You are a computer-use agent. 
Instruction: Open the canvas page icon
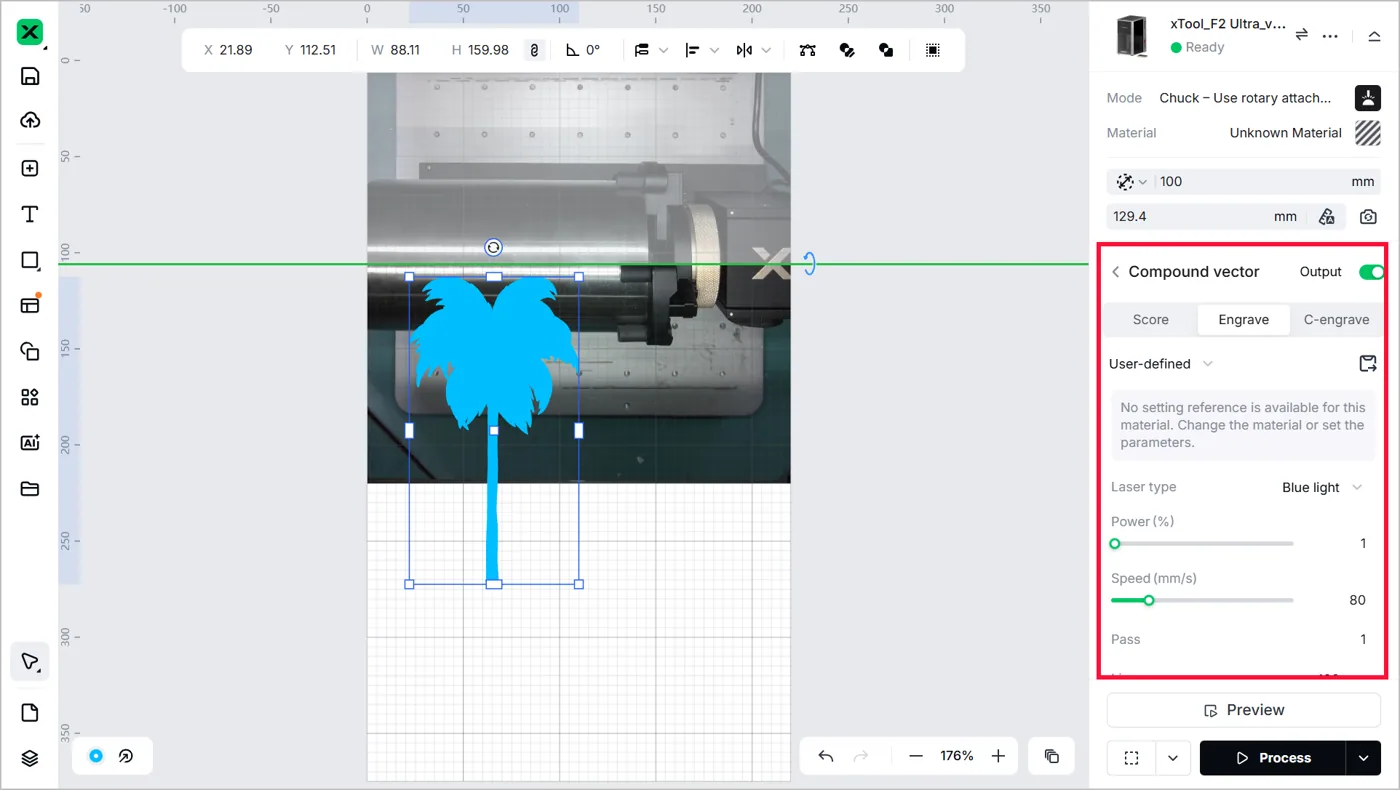tap(30, 712)
